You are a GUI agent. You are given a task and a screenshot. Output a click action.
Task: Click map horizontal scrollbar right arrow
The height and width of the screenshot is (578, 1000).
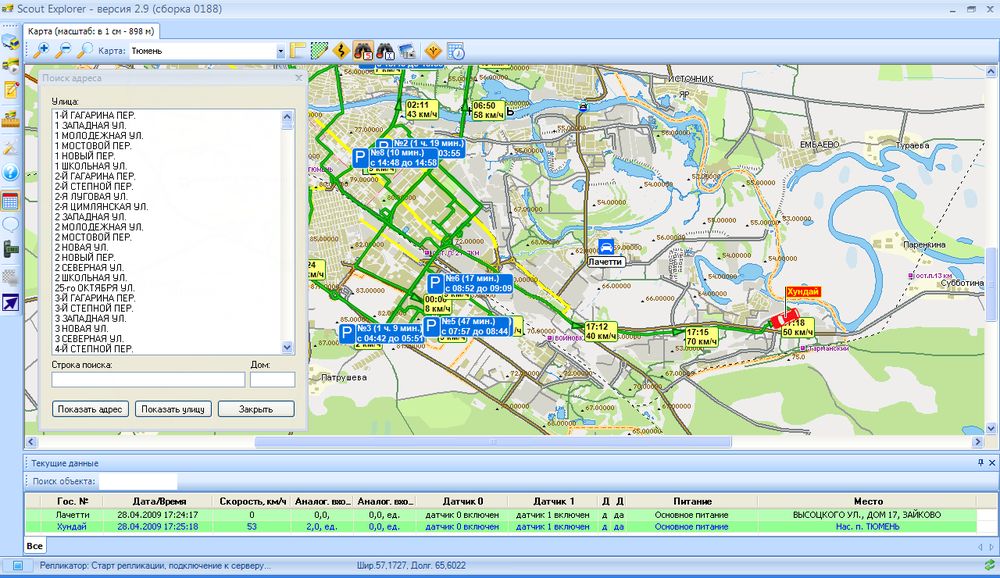point(978,441)
